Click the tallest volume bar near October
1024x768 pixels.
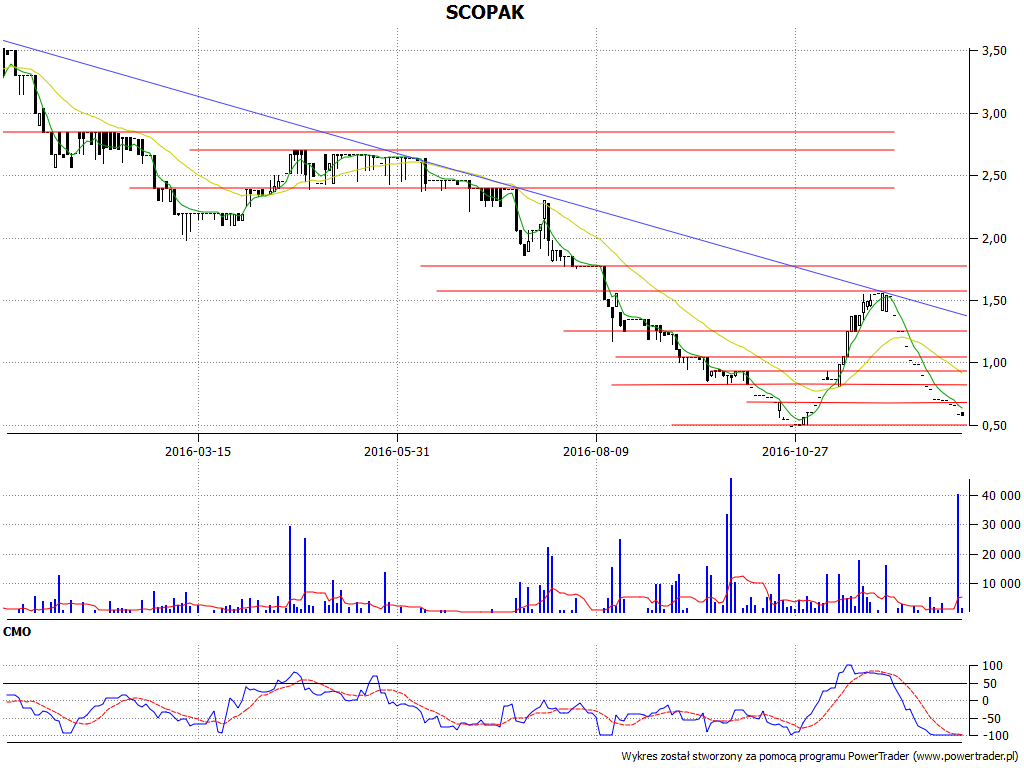[x=731, y=545]
